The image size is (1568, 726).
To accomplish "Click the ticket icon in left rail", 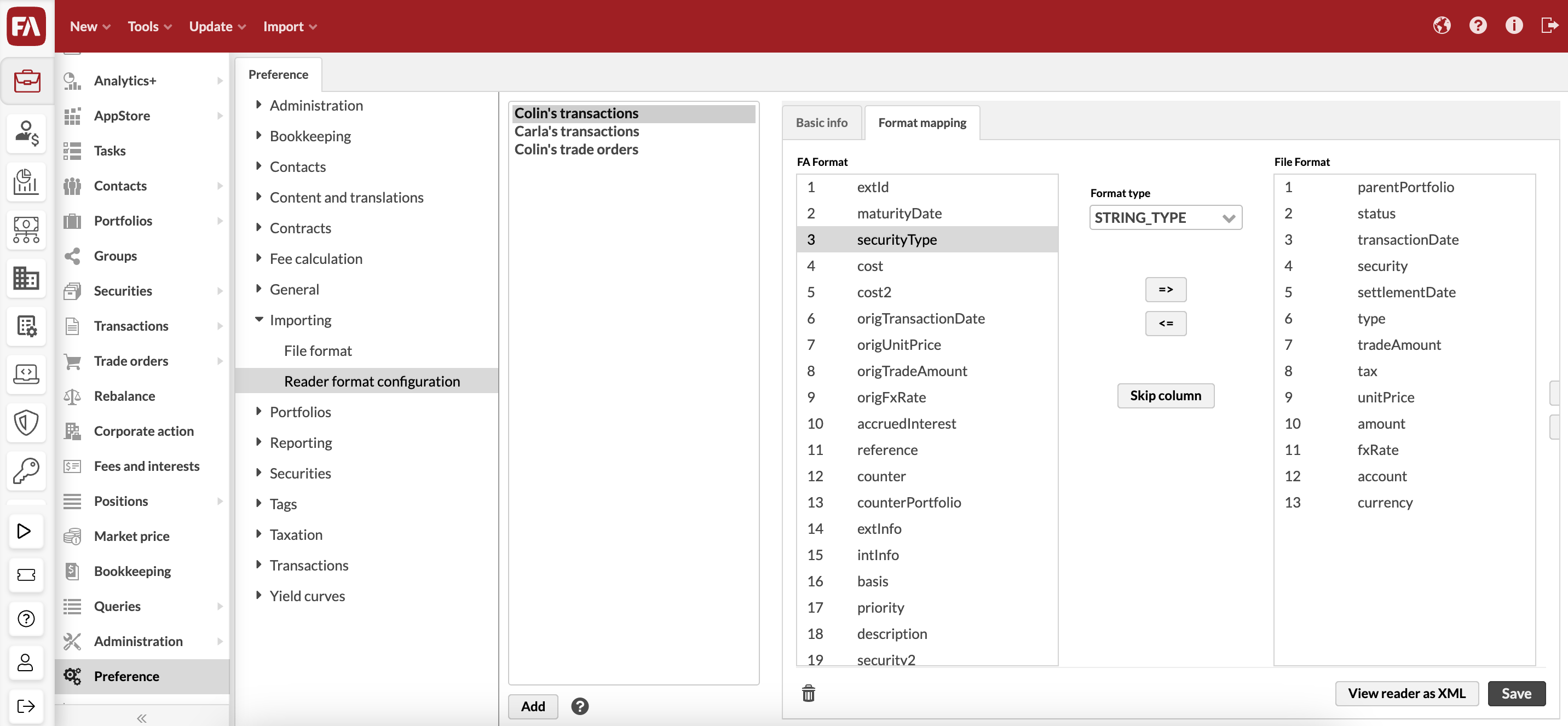I will click(x=26, y=574).
